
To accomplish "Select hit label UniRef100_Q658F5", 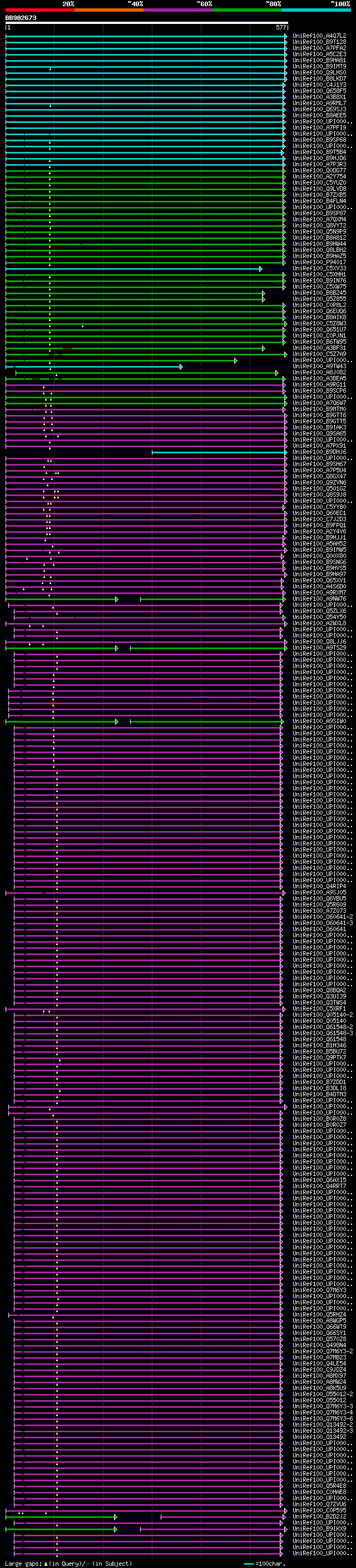I will [319, 91].
